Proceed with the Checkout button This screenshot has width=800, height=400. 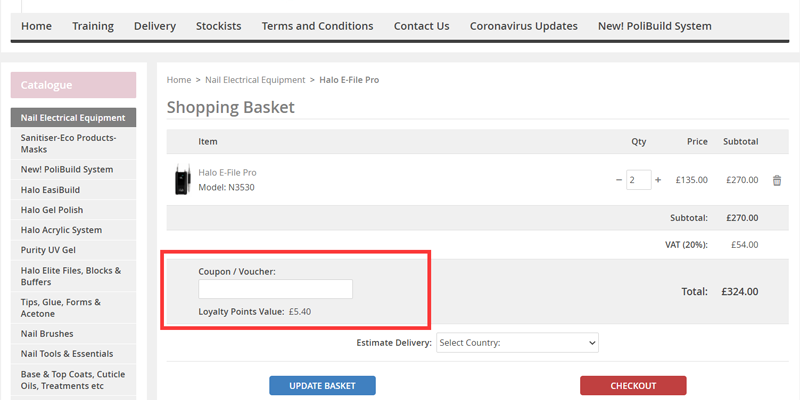(x=633, y=386)
